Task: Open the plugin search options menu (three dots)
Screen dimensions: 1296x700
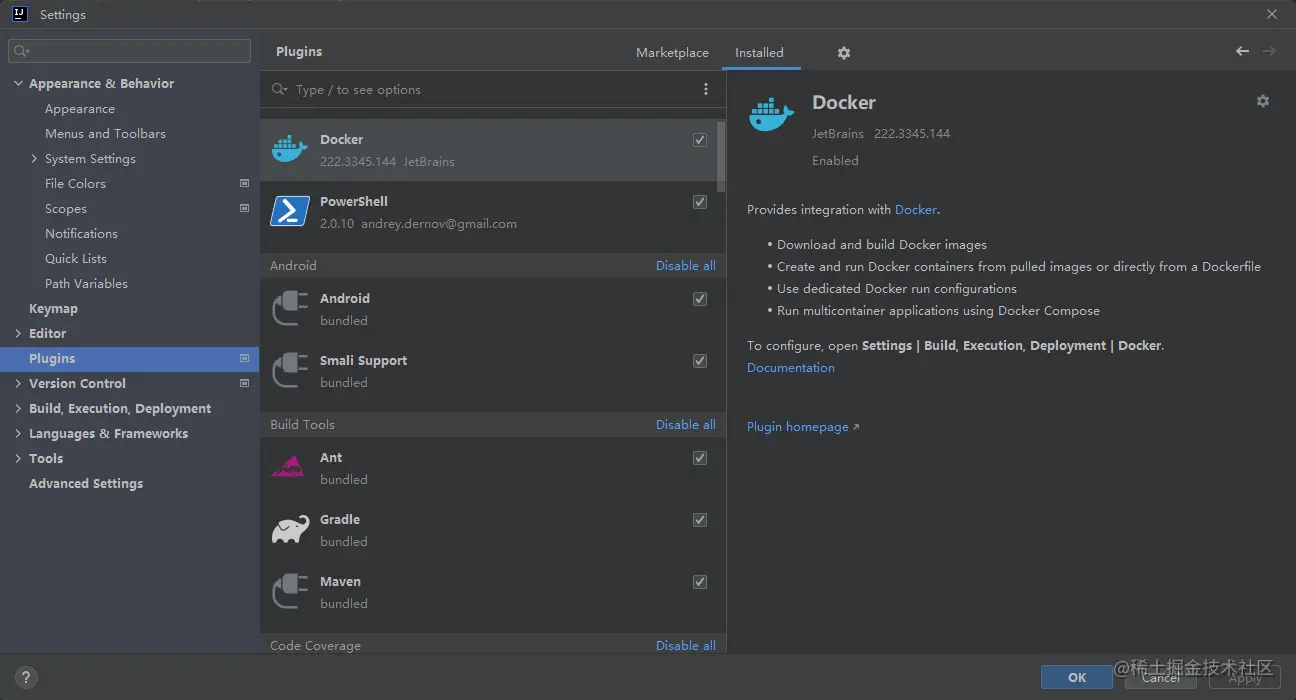Action: click(706, 89)
